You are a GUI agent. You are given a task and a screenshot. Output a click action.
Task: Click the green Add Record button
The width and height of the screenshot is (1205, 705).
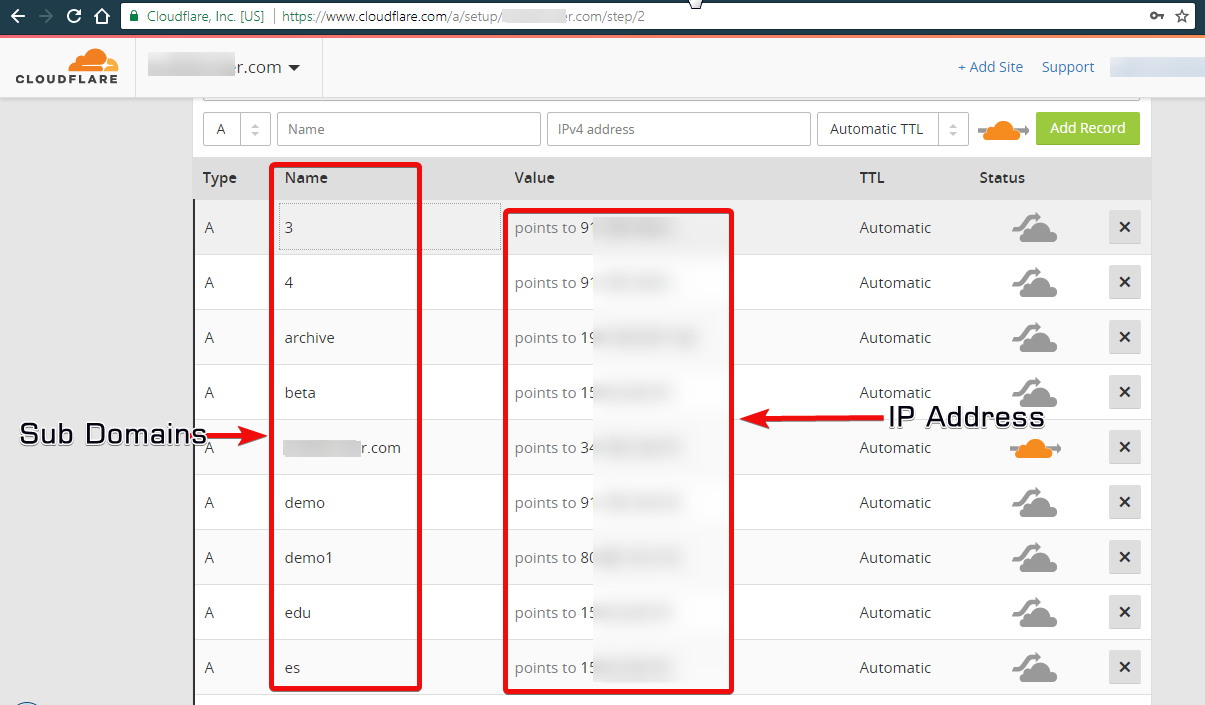(x=1087, y=128)
